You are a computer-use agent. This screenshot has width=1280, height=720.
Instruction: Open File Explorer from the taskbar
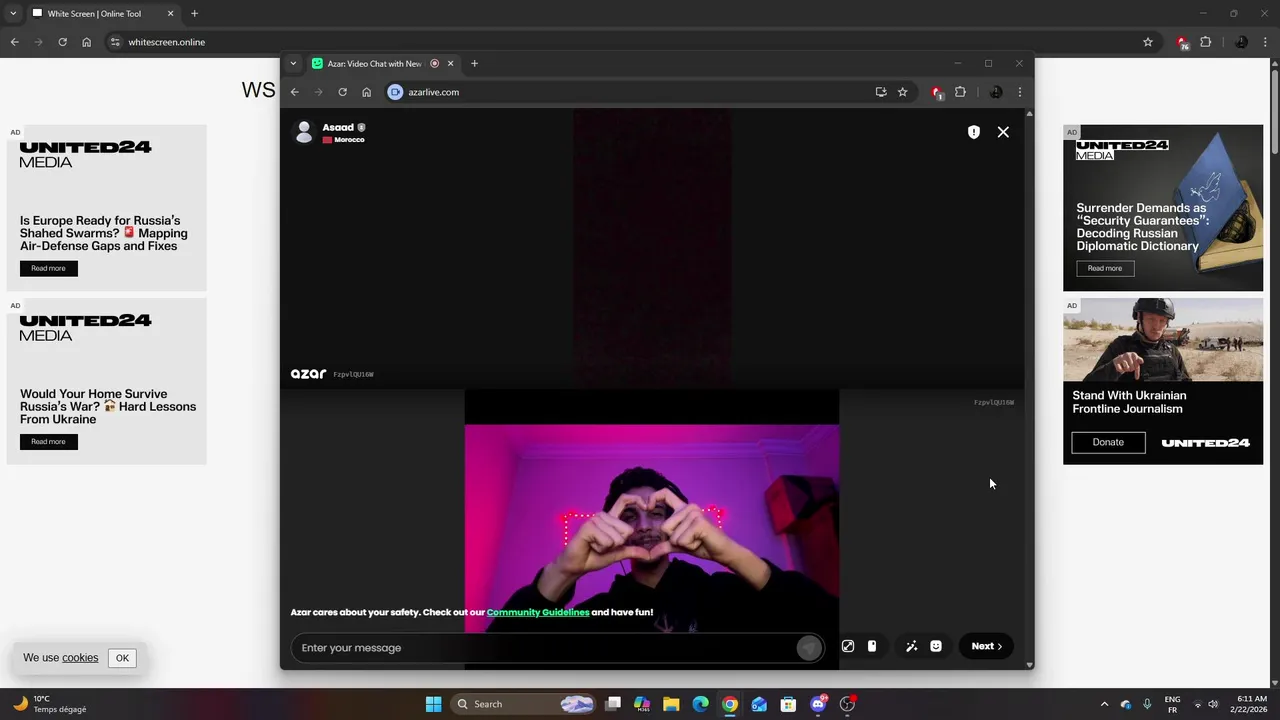[671, 704]
